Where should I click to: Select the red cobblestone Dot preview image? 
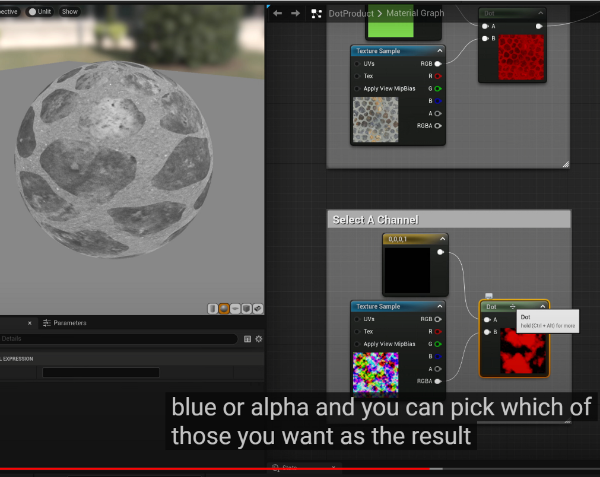pyautogui.click(x=521, y=57)
